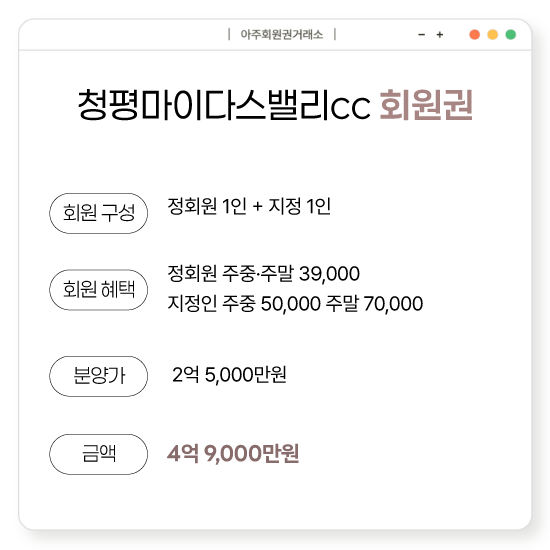Image resolution: width=550 pixels, height=550 pixels.
Task: Click the minus icon in title bar
Action: click(422, 34)
